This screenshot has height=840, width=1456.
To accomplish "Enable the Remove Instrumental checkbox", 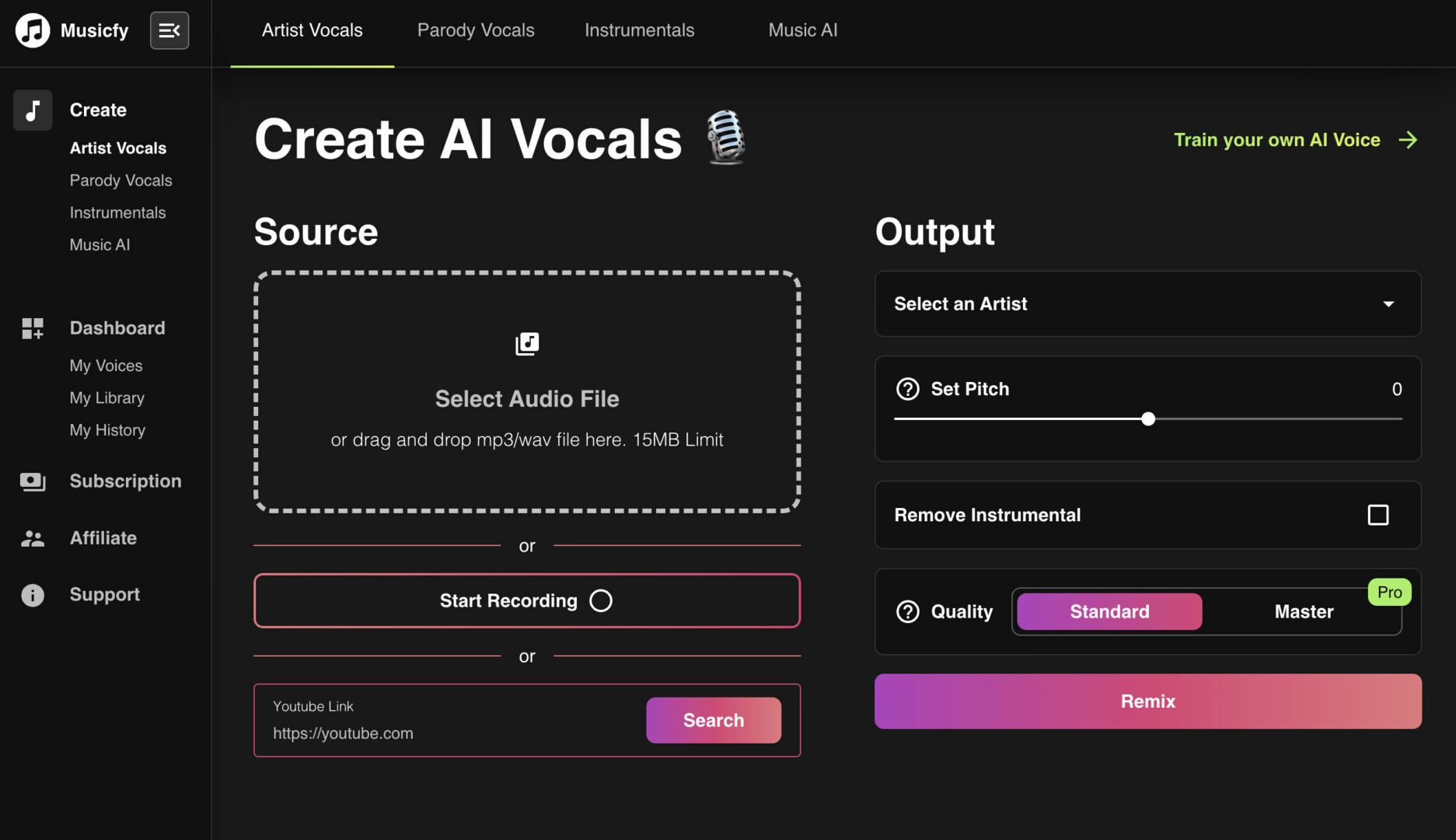I will [1378, 515].
